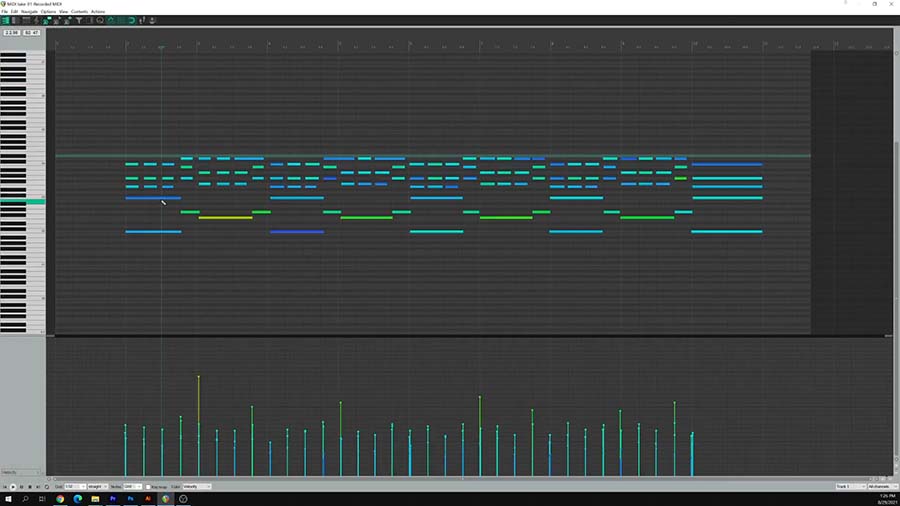Switch to piano roll view mode icon
Viewport: 900px width, 506px height.
point(6,20)
